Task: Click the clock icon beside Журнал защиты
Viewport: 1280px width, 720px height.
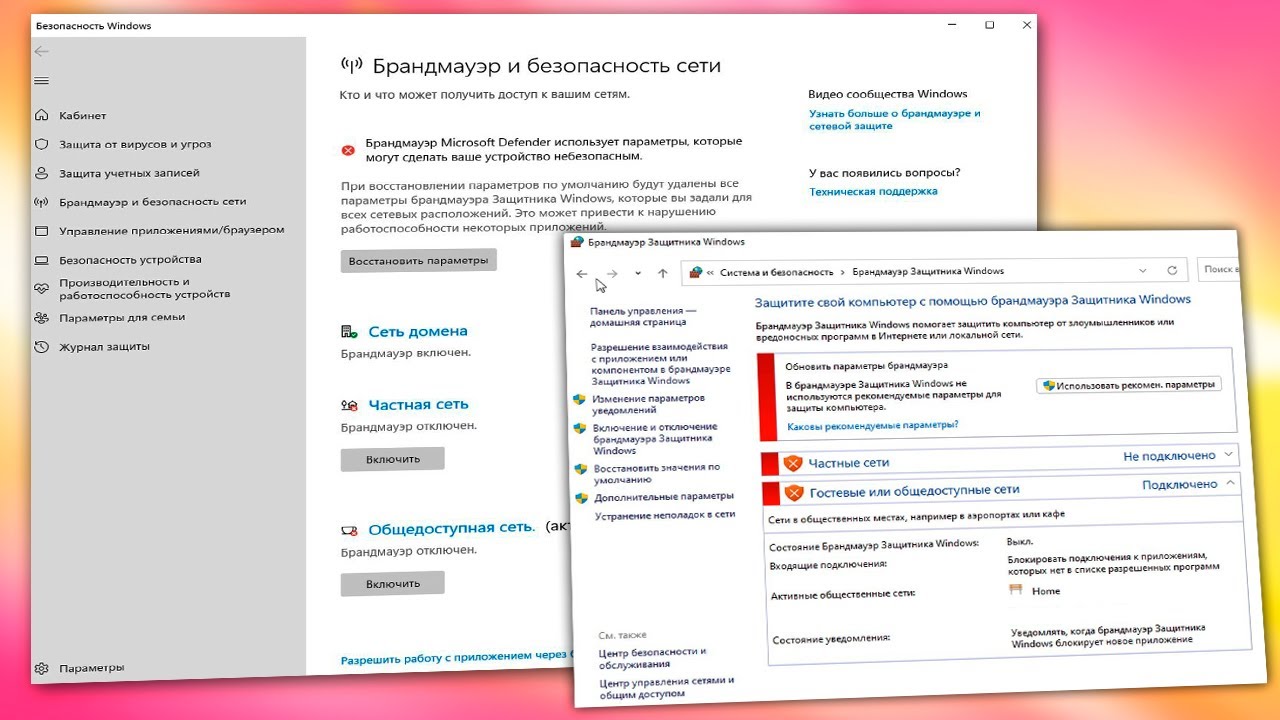Action: (x=41, y=347)
